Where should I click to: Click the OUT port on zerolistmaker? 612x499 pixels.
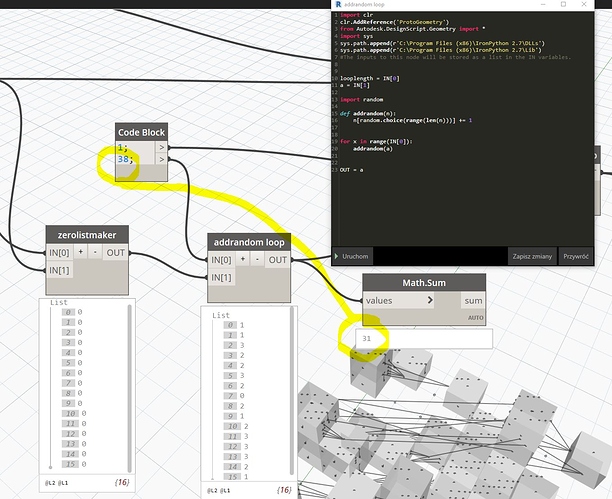pyautogui.click(x=116, y=253)
